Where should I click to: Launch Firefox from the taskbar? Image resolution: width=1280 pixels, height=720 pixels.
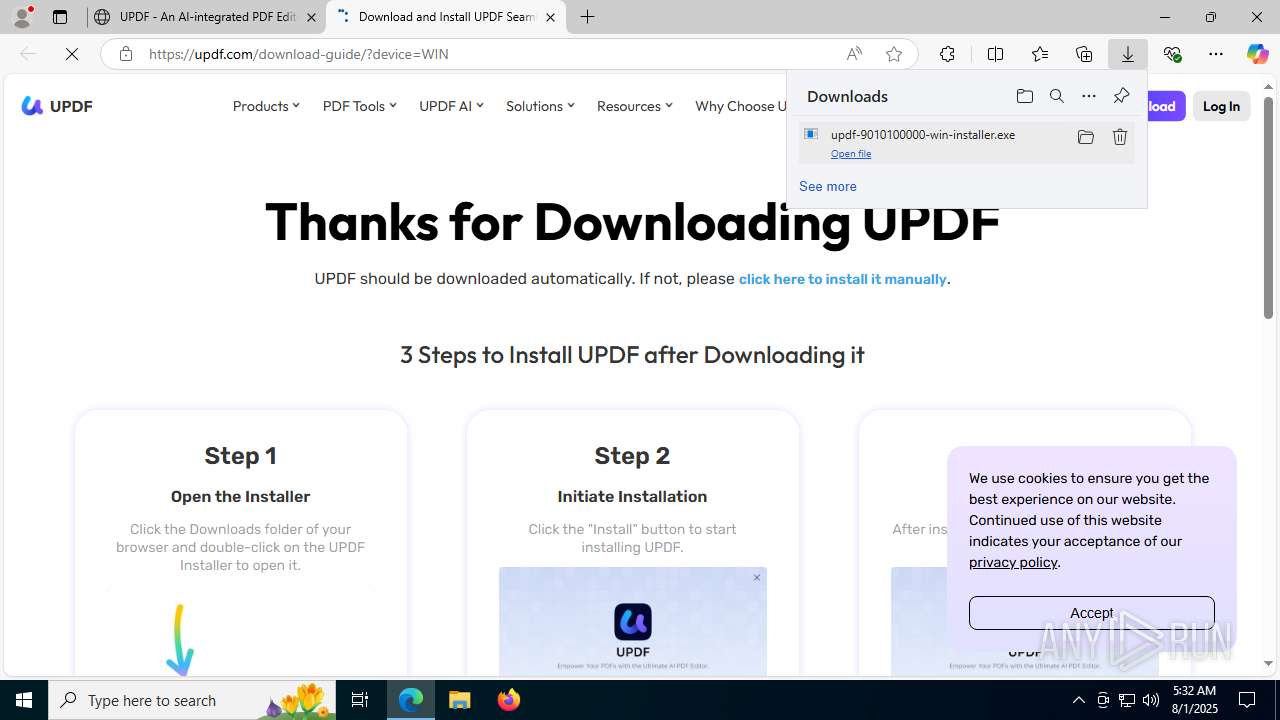point(509,700)
